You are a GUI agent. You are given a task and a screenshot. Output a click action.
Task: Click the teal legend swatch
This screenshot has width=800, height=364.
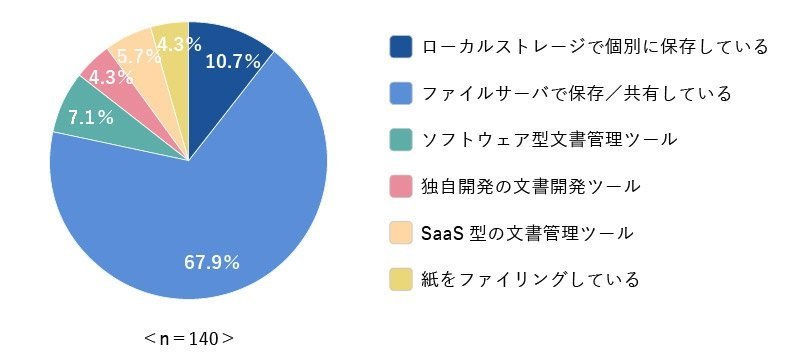point(401,140)
